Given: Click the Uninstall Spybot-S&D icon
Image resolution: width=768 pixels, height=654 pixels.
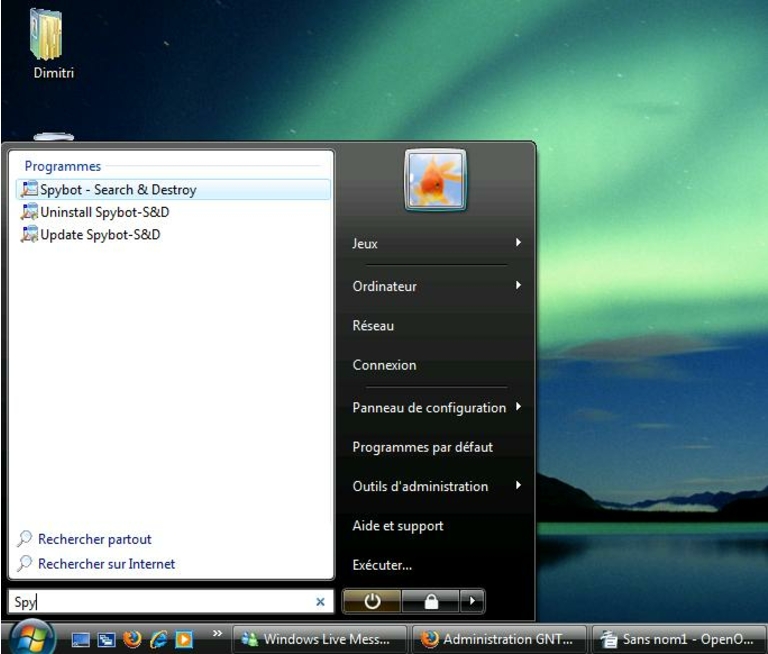Looking at the screenshot, I should (29, 212).
